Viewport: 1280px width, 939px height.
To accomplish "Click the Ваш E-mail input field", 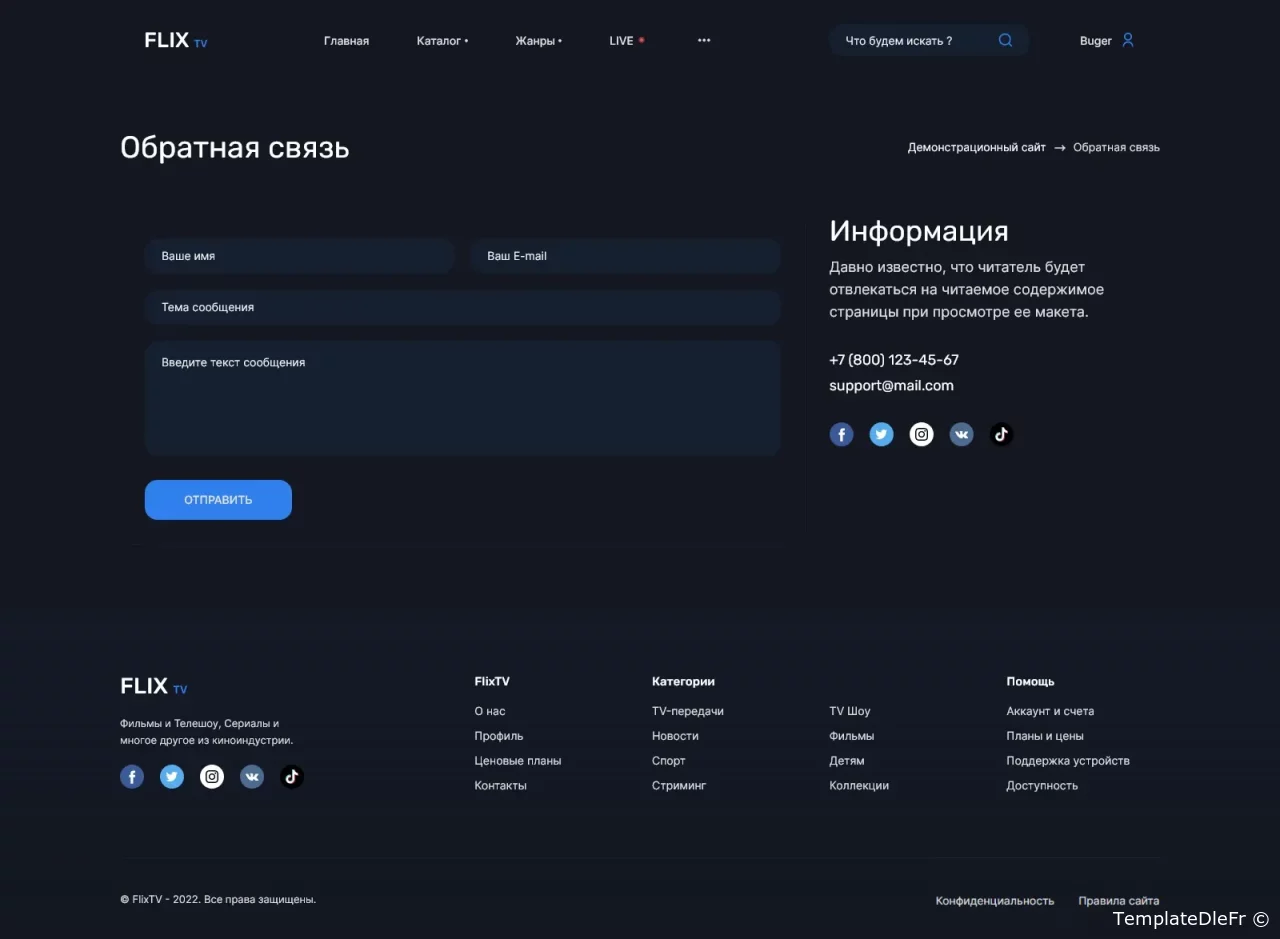I will [x=625, y=256].
